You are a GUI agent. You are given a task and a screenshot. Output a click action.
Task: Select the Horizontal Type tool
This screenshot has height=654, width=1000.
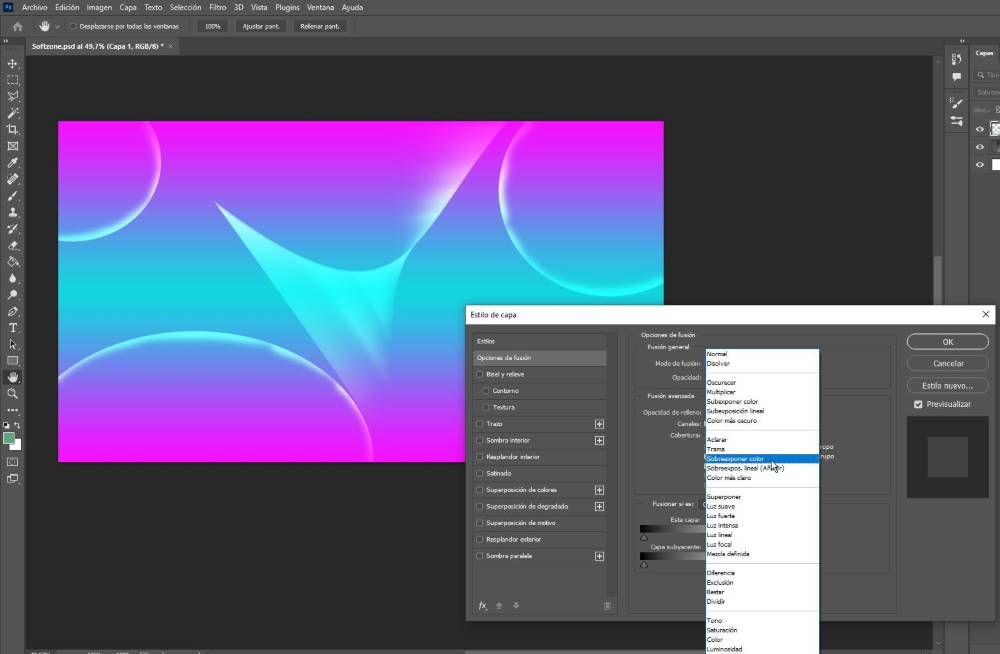click(x=12, y=328)
